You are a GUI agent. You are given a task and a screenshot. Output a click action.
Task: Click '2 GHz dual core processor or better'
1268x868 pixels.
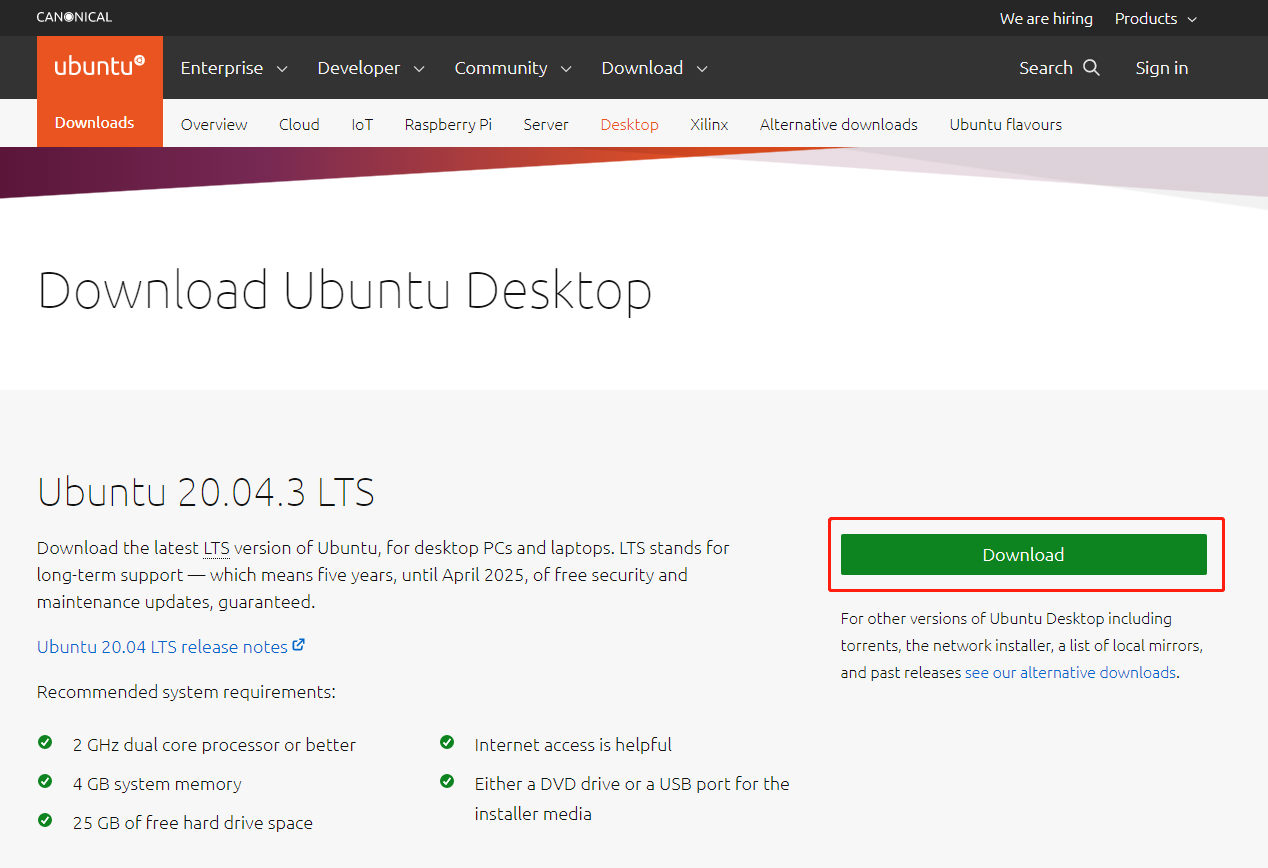pyautogui.click(x=214, y=745)
